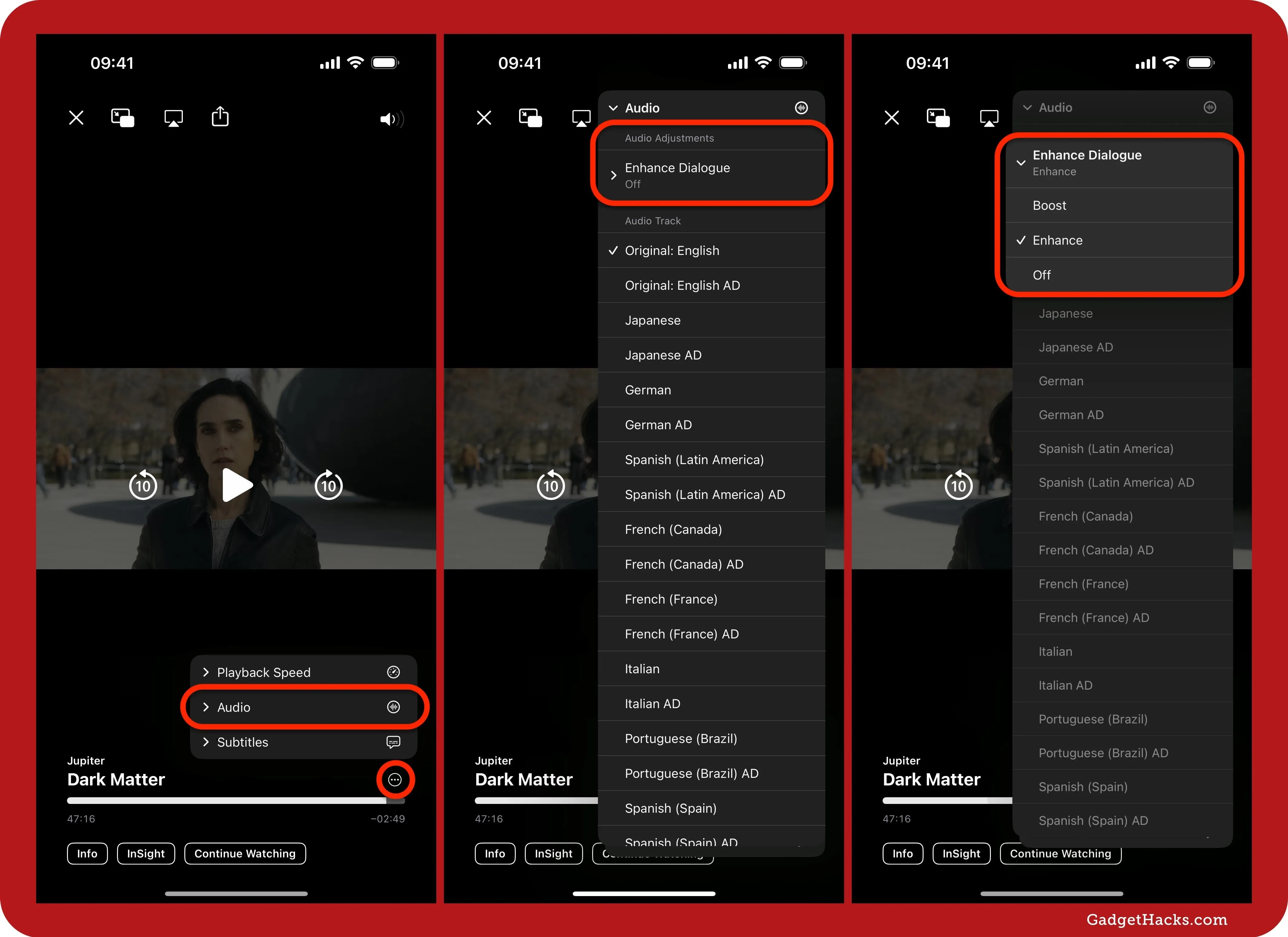The height and width of the screenshot is (937, 1288).
Task: Open AirPlay in the left phone screen
Action: [173, 118]
